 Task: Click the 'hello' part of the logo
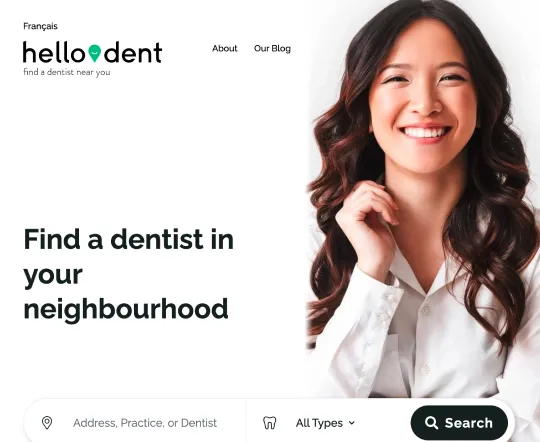point(53,52)
